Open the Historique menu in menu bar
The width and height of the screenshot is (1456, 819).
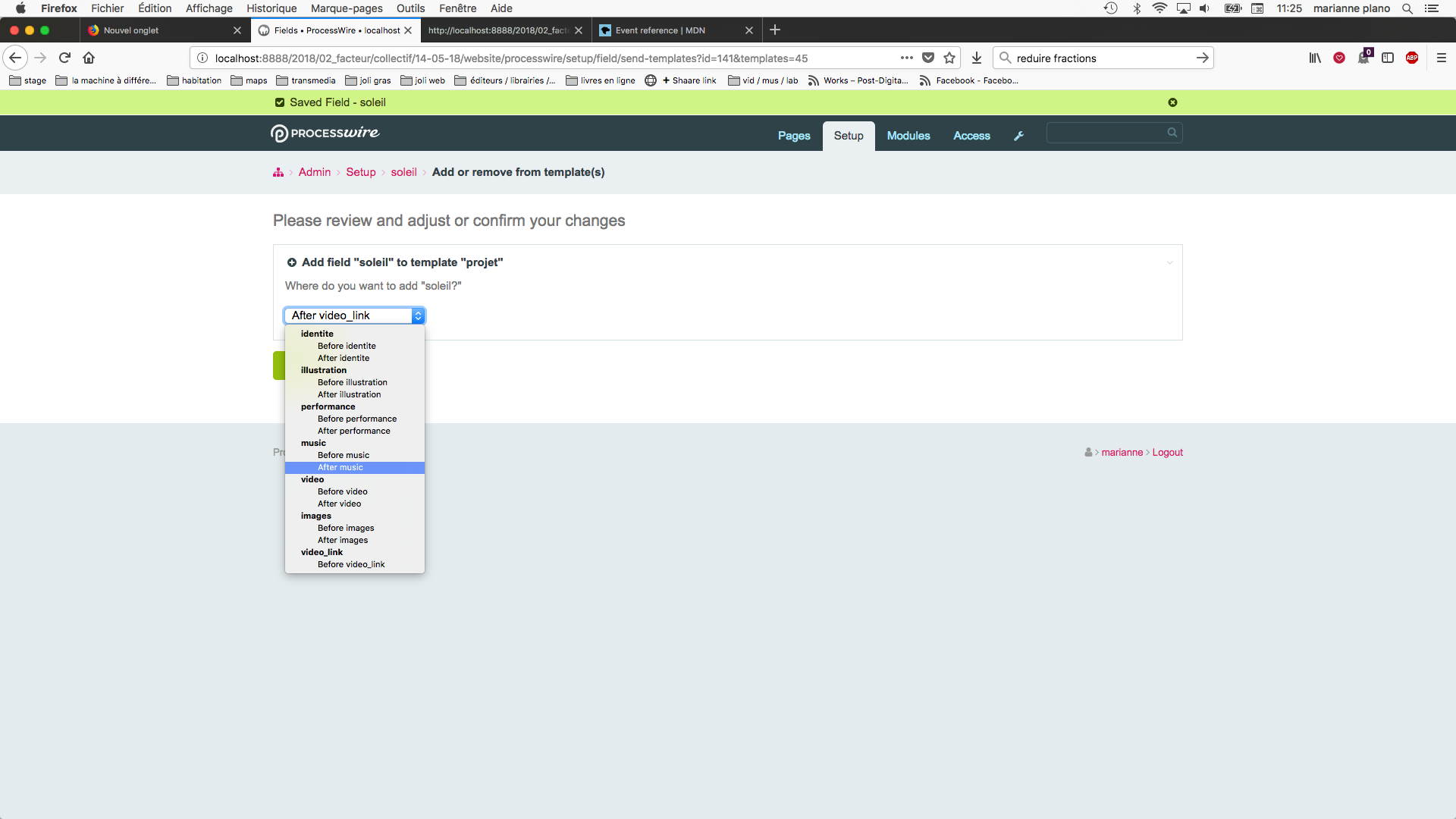click(271, 8)
